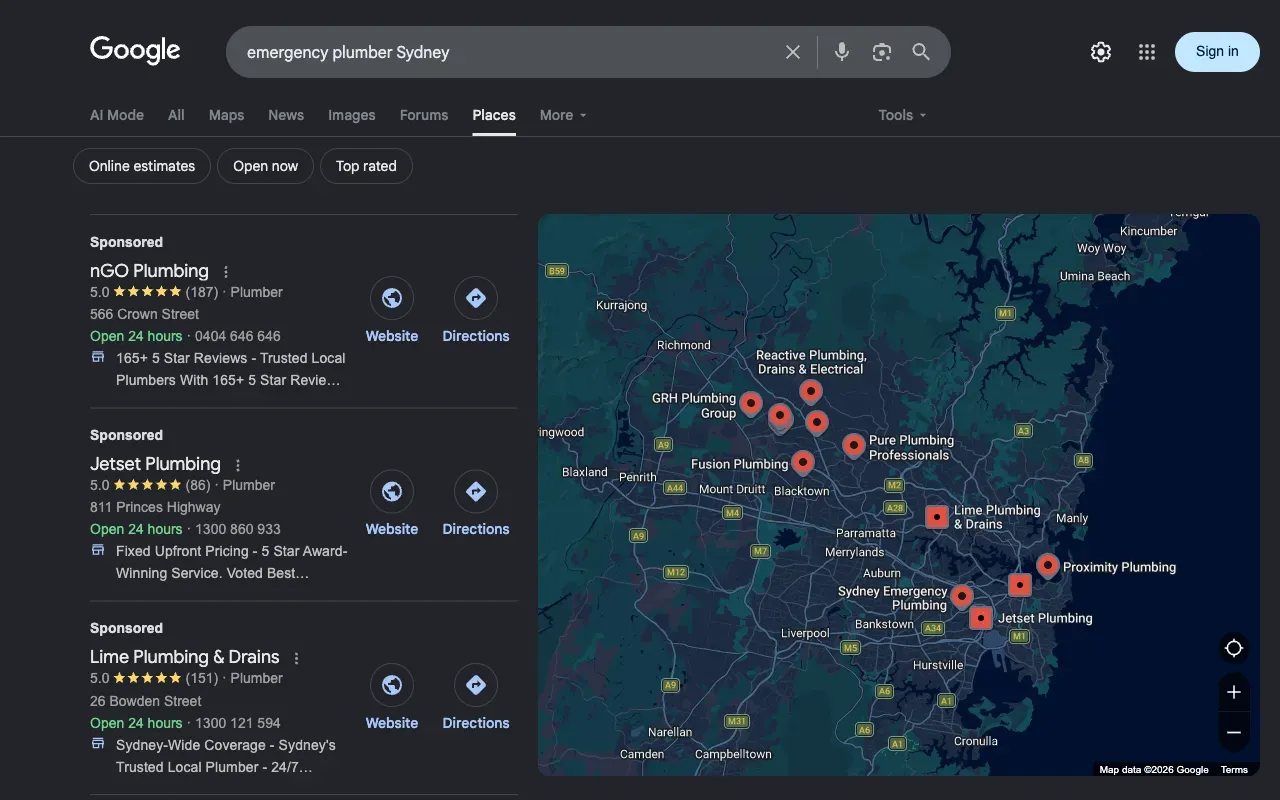Select Sydney Emergency Plumbing map pin

pos(962,597)
